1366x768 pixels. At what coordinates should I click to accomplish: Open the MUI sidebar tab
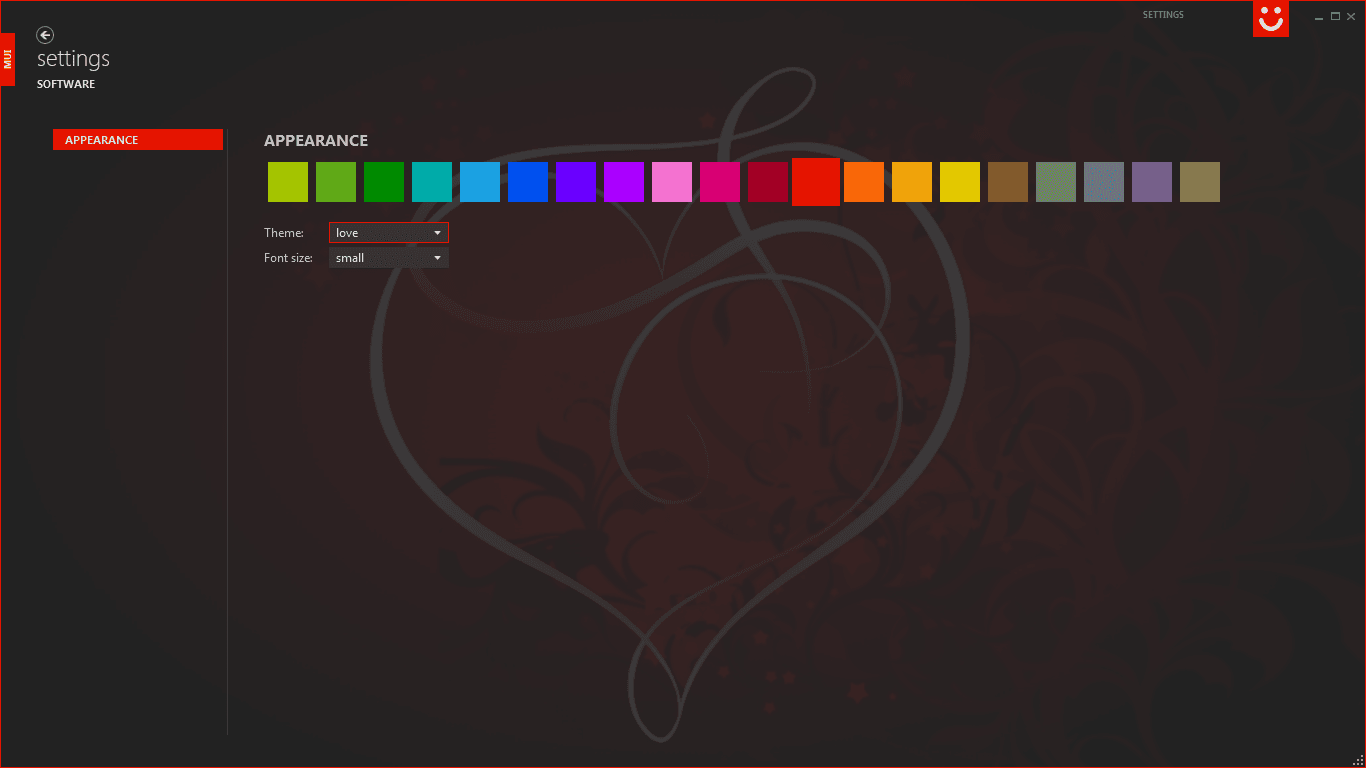[7, 58]
